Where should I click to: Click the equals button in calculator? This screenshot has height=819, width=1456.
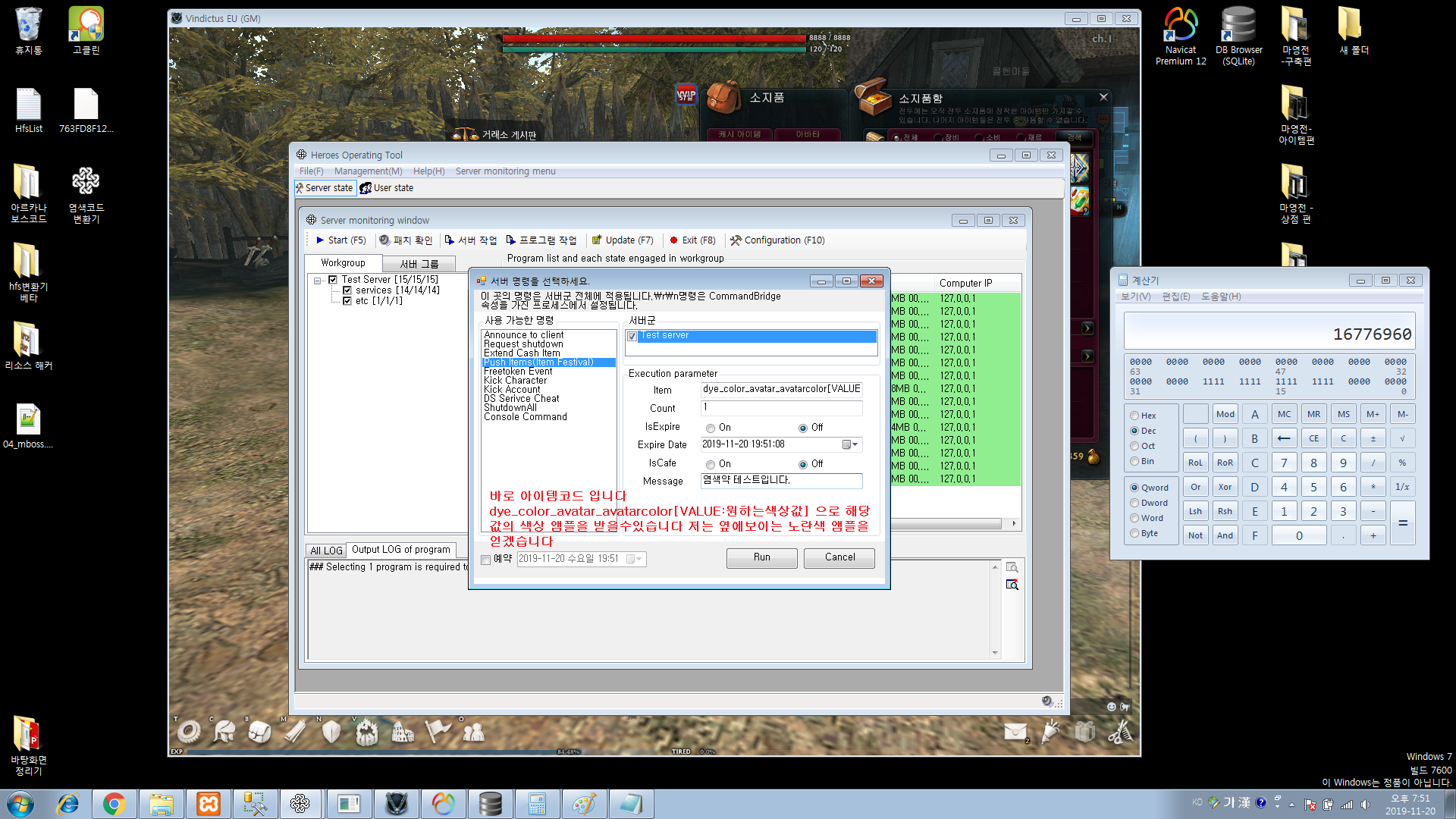[1403, 522]
